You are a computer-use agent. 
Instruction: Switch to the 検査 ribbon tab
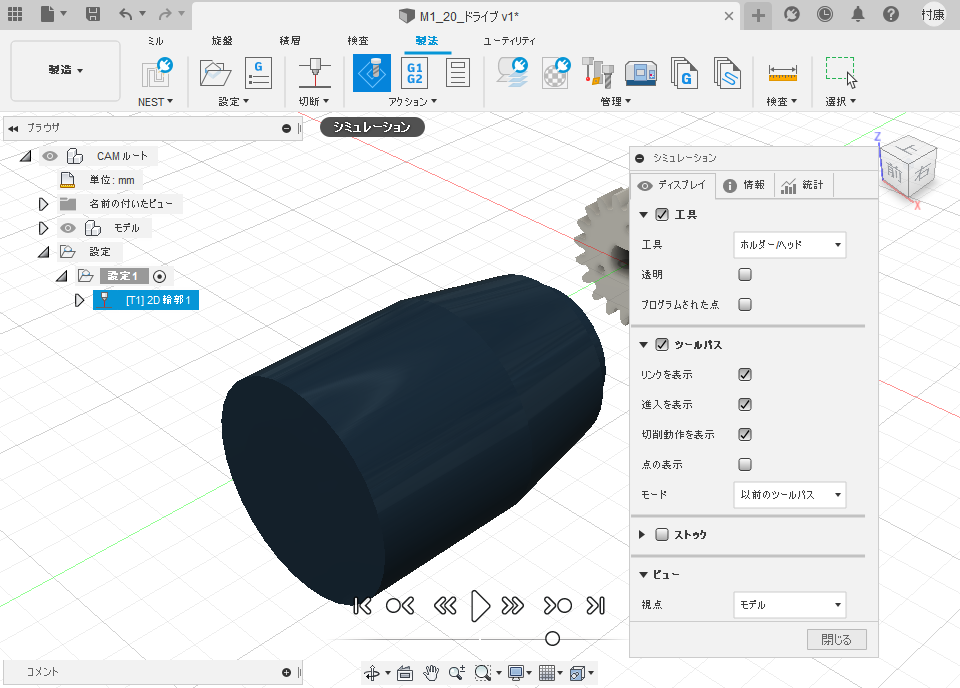358,40
